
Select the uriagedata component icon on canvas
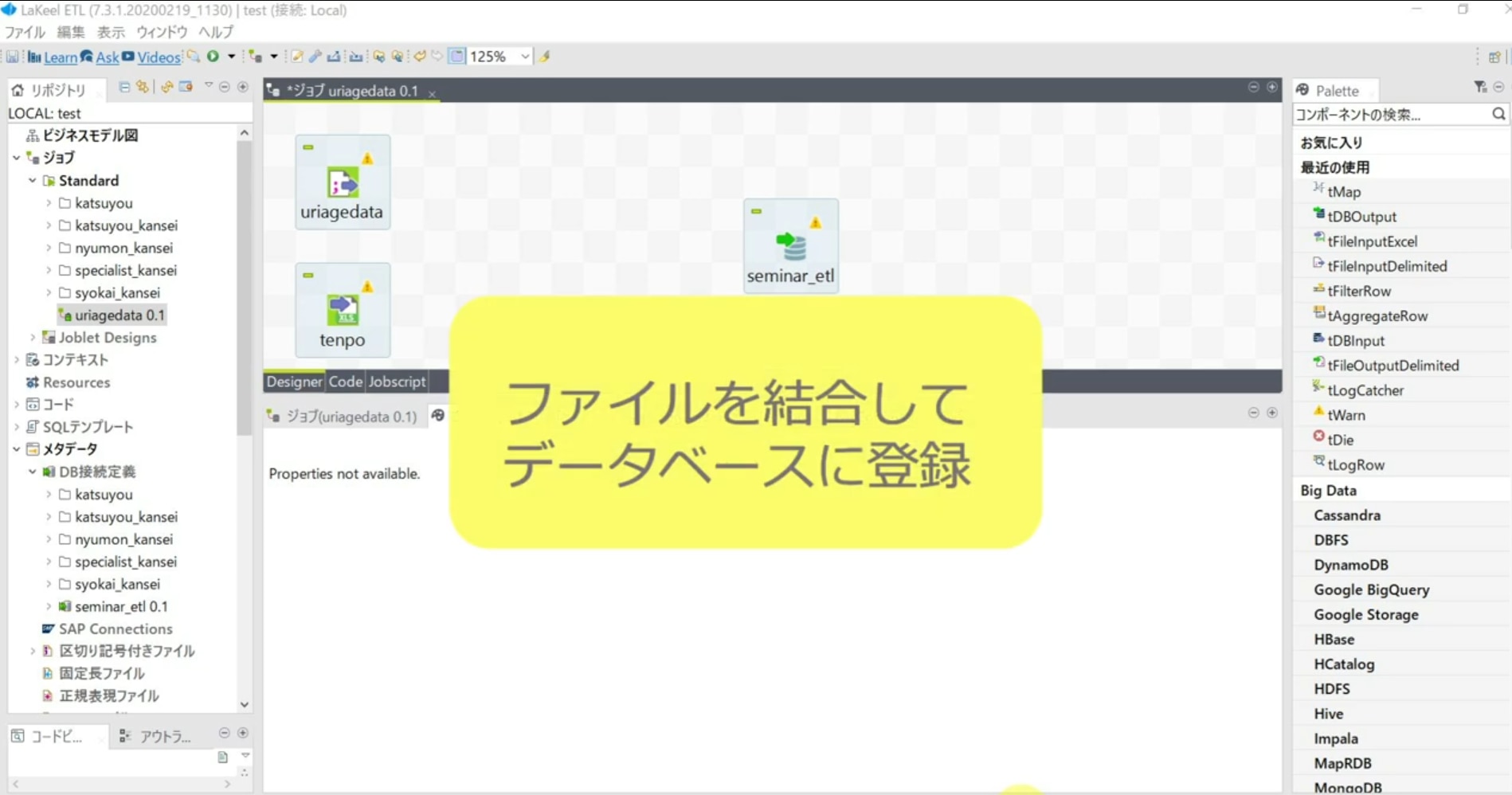tap(343, 184)
